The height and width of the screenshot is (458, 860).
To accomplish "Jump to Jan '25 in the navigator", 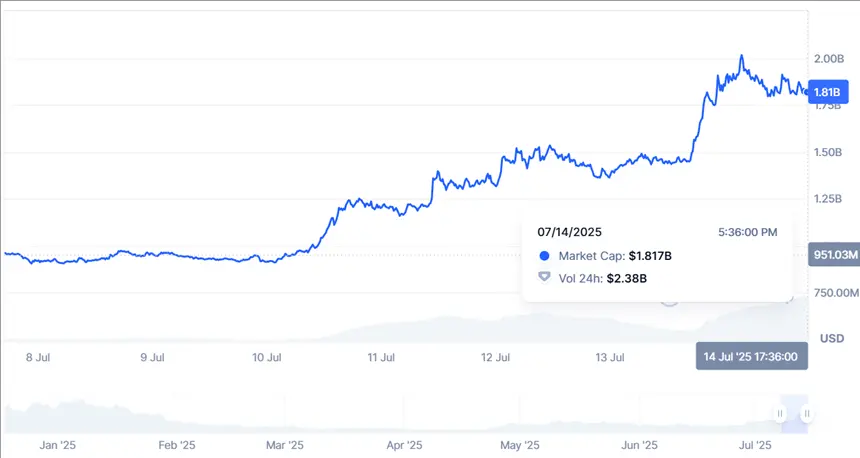I will pyautogui.click(x=56, y=445).
